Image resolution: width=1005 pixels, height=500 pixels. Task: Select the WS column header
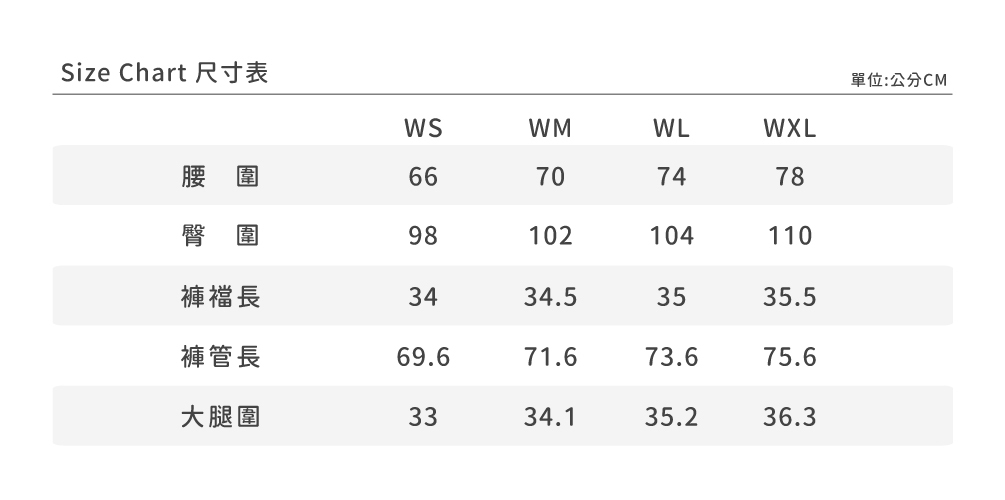tap(423, 129)
